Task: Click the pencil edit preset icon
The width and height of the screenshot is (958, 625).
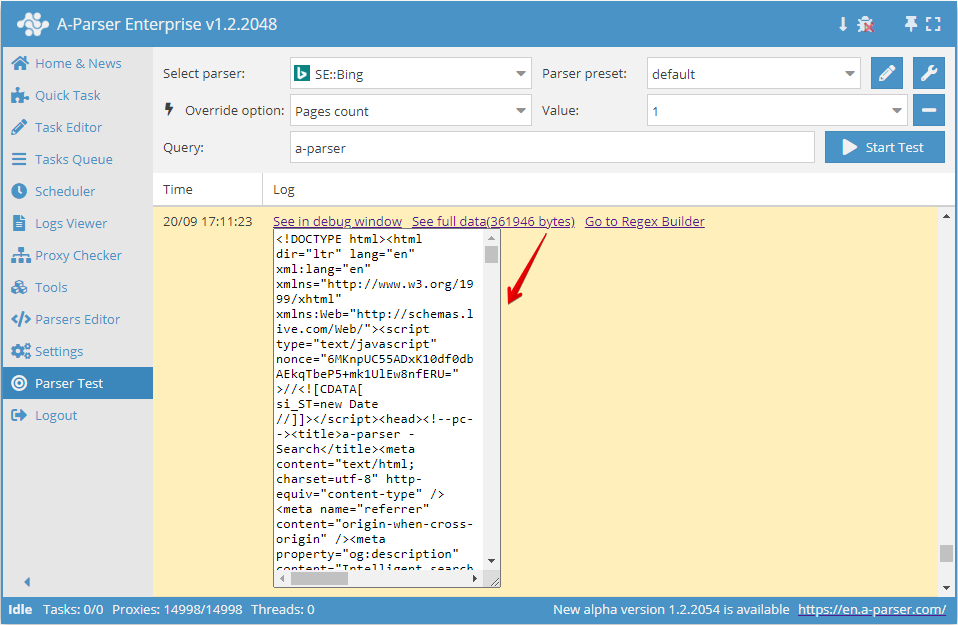Action: (886, 73)
